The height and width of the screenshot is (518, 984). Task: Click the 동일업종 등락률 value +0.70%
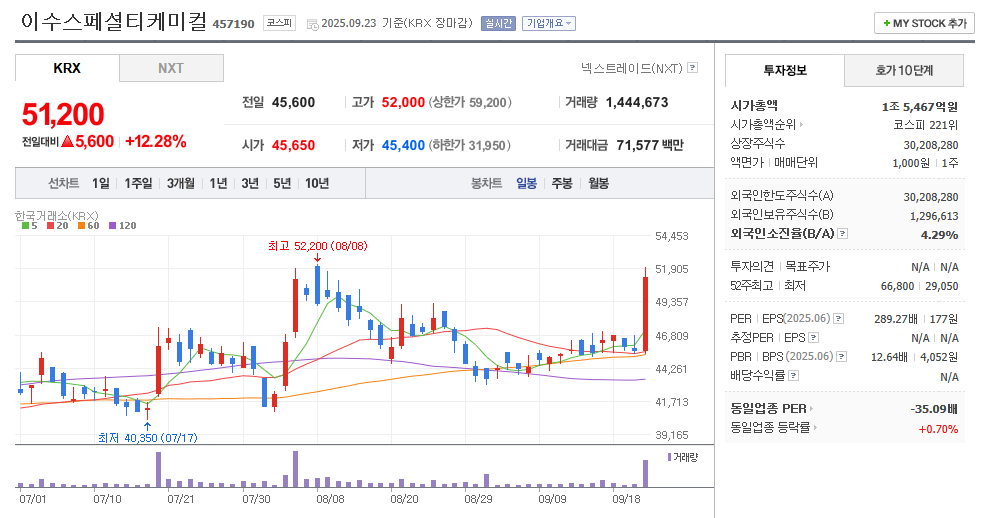[x=938, y=429]
